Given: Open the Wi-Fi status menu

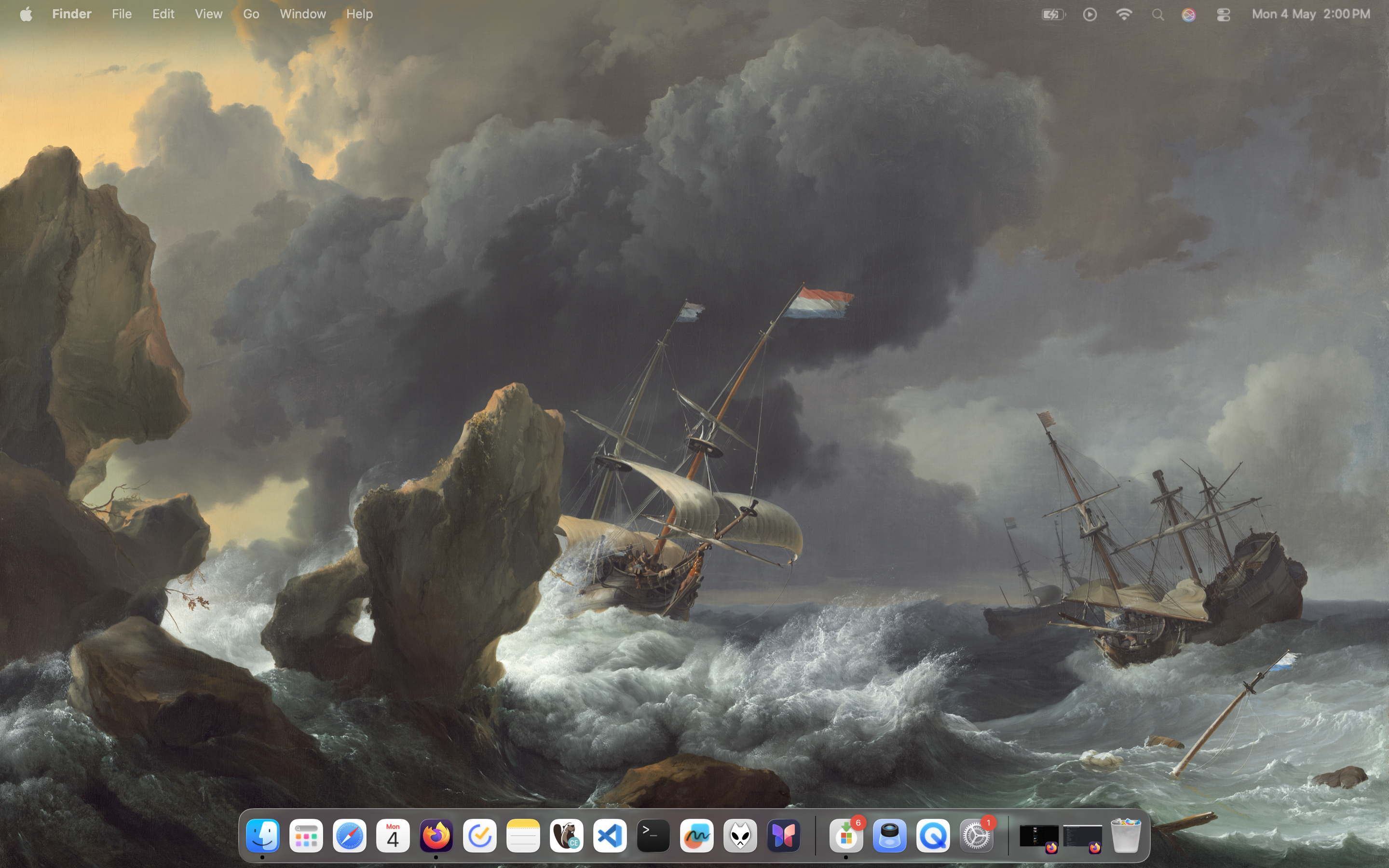Looking at the screenshot, I should click(1124, 14).
